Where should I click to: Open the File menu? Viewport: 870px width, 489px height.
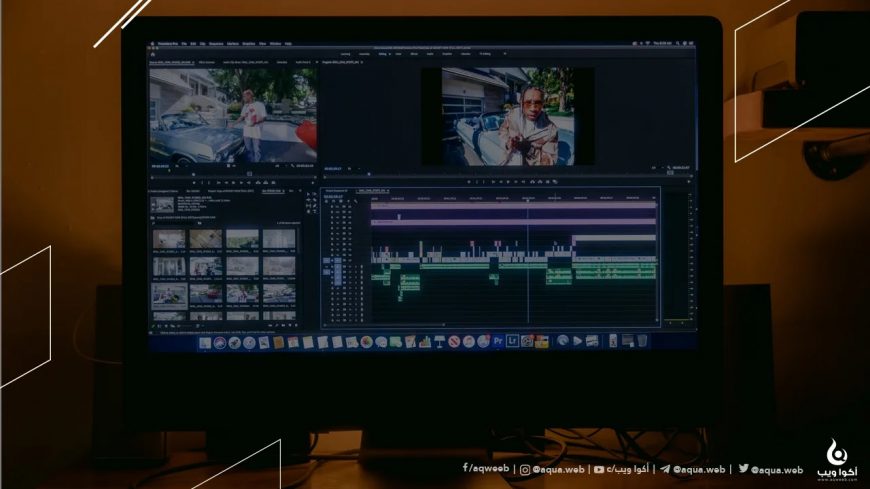pos(184,44)
